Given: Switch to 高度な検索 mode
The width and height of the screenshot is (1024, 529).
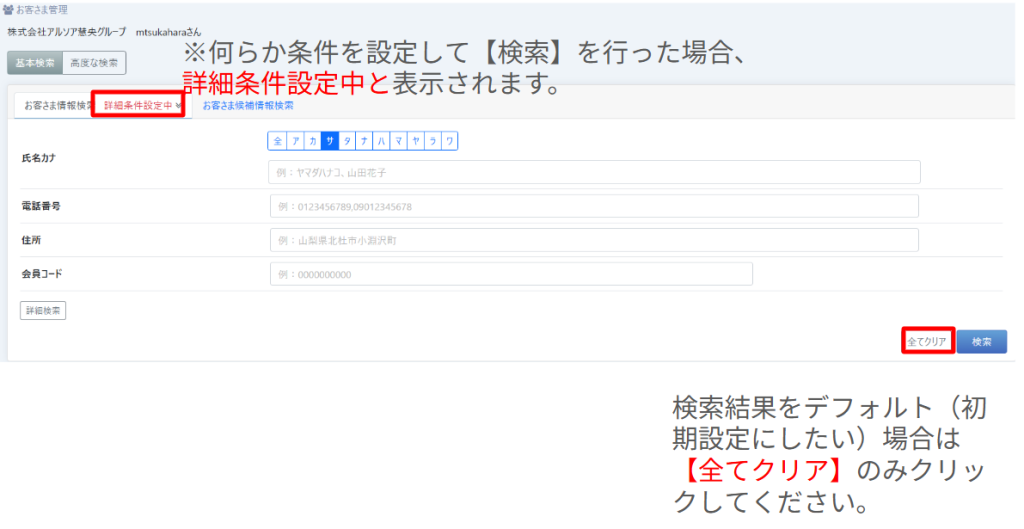Looking at the screenshot, I should [94, 63].
